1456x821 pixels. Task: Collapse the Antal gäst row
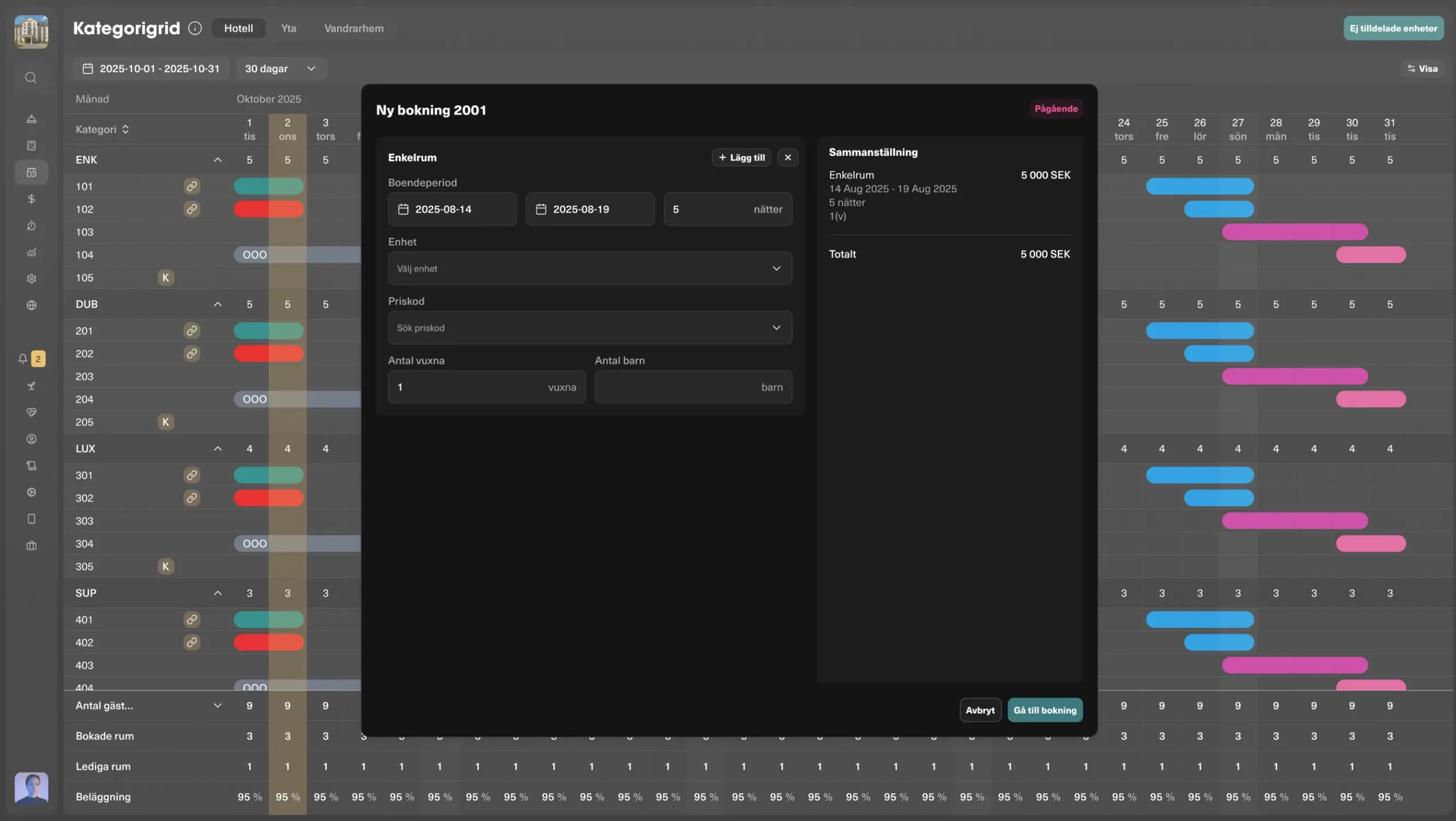tap(218, 705)
